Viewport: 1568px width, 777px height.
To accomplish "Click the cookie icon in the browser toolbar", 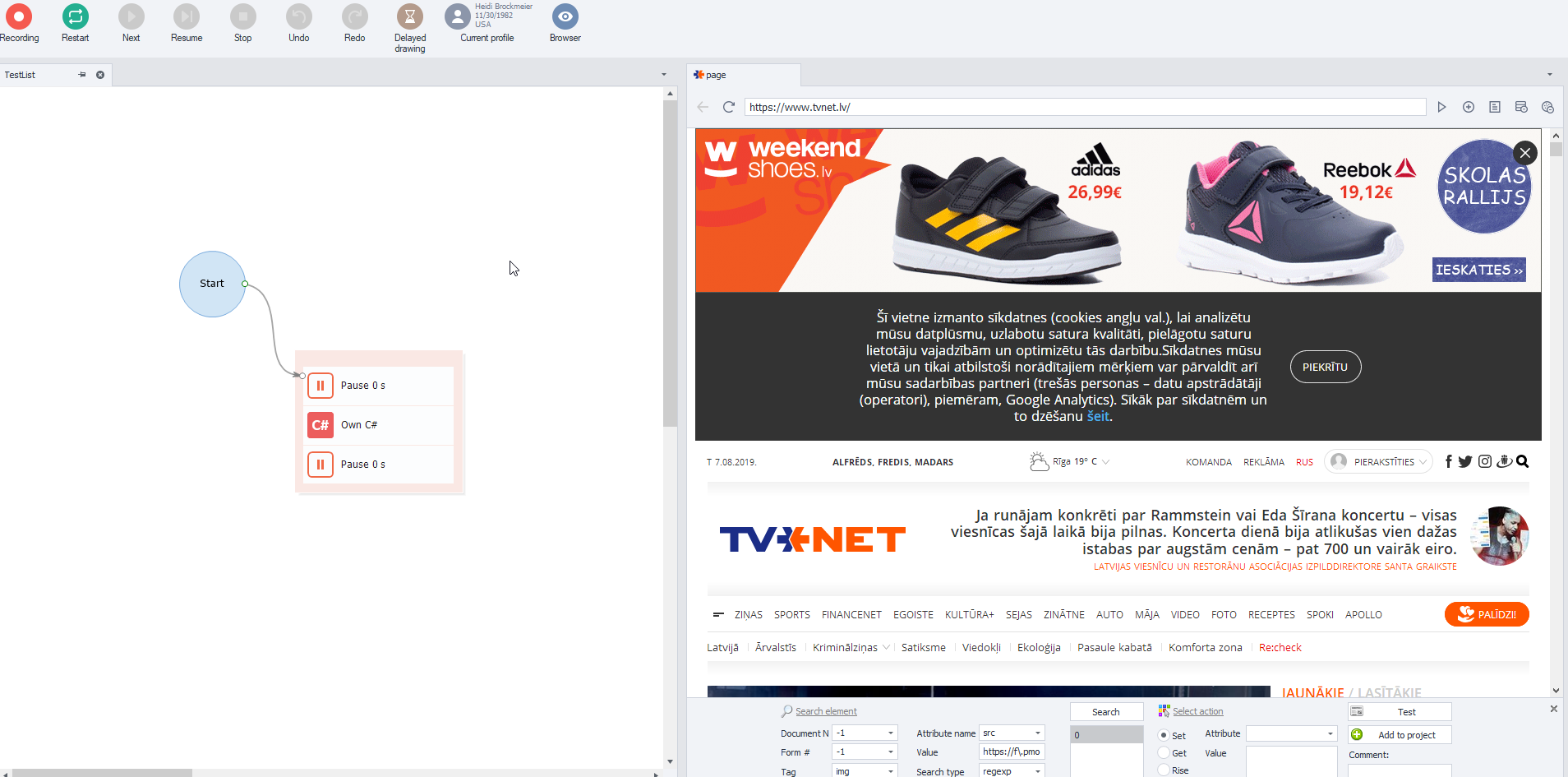I will (1547, 107).
